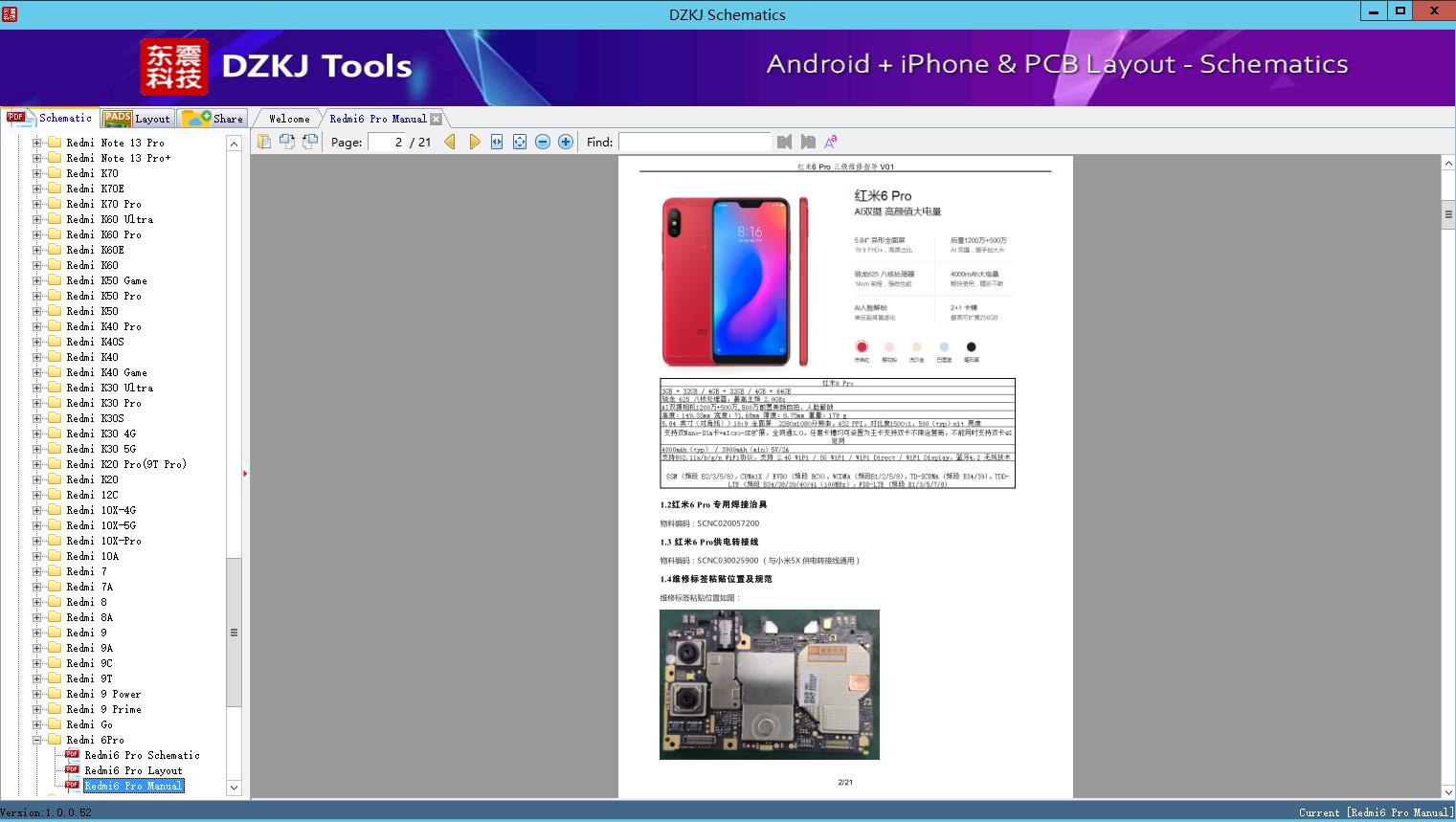This screenshot has height=822, width=1456.
Task: Find next match icon
Action: pyautogui.click(x=808, y=142)
